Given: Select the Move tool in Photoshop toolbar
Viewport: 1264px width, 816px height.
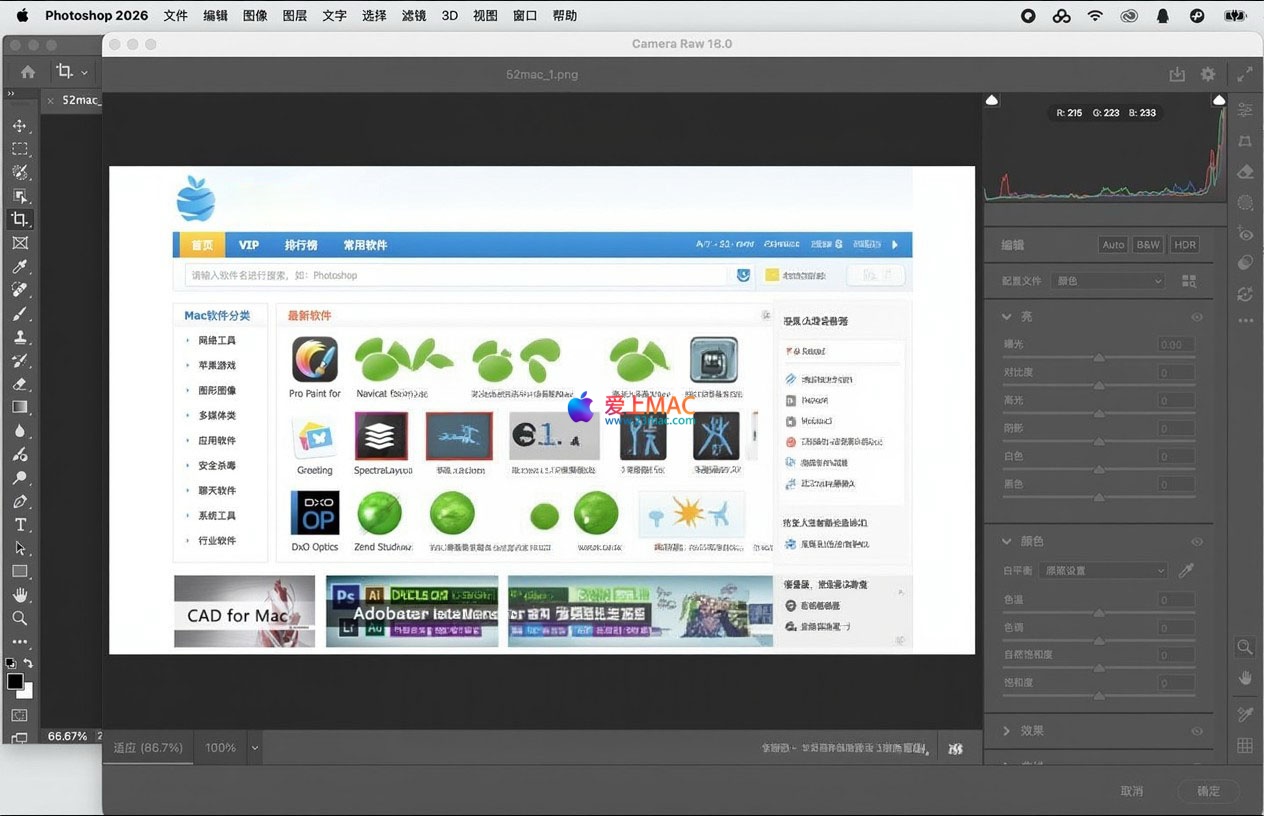Looking at the screenshot, I should tap(19, 126).
